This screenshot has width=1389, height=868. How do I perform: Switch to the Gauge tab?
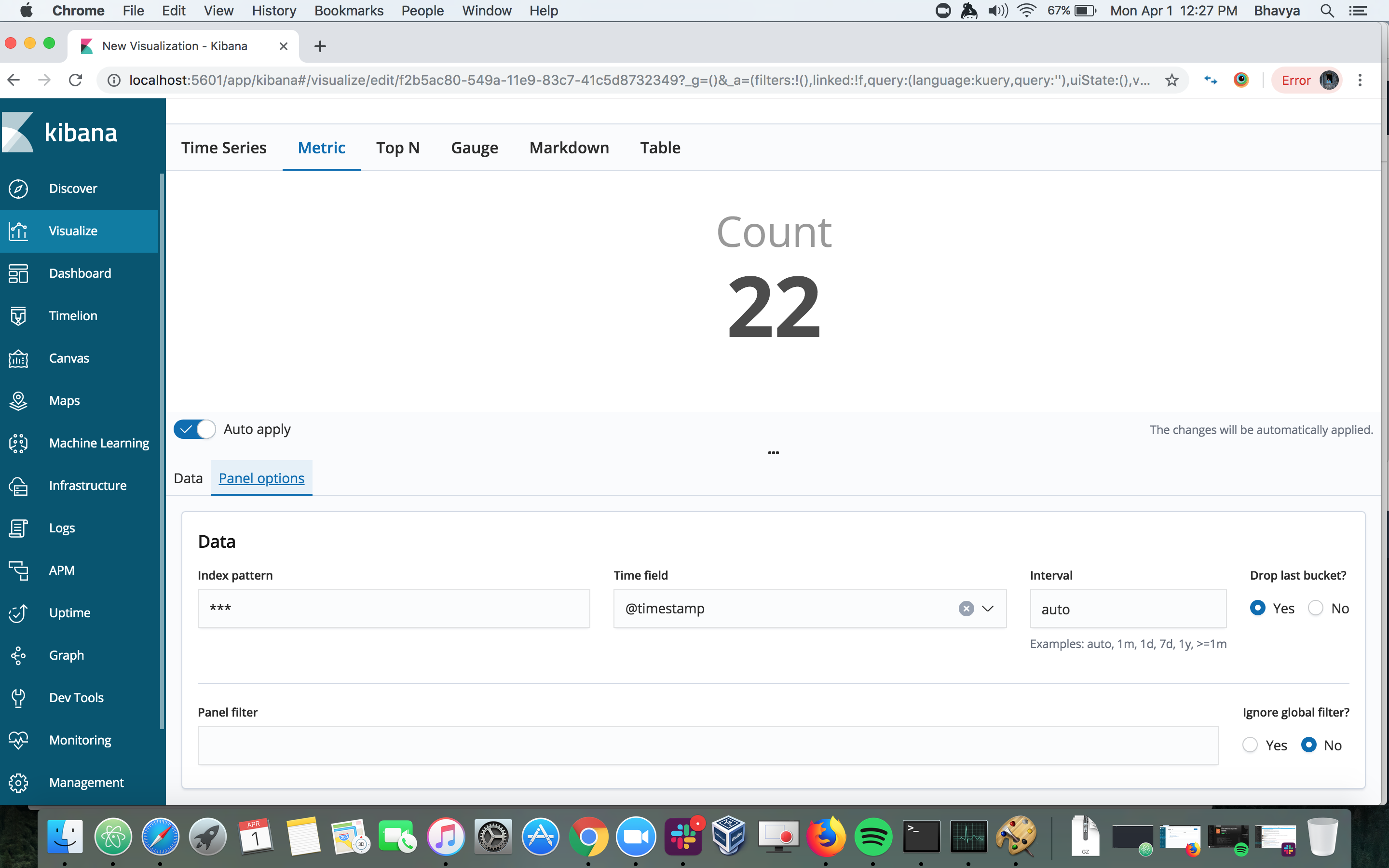click(x=474, y=148)
